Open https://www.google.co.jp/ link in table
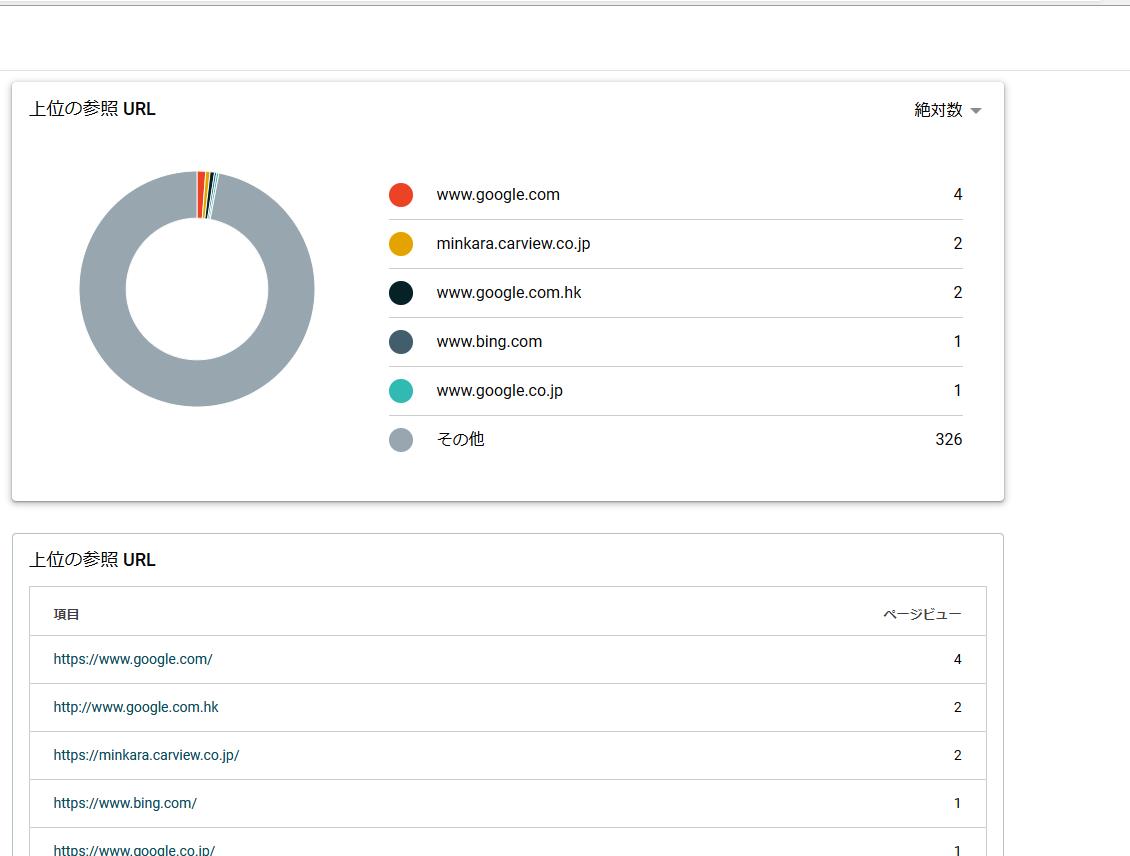 (x=134, y=850)
